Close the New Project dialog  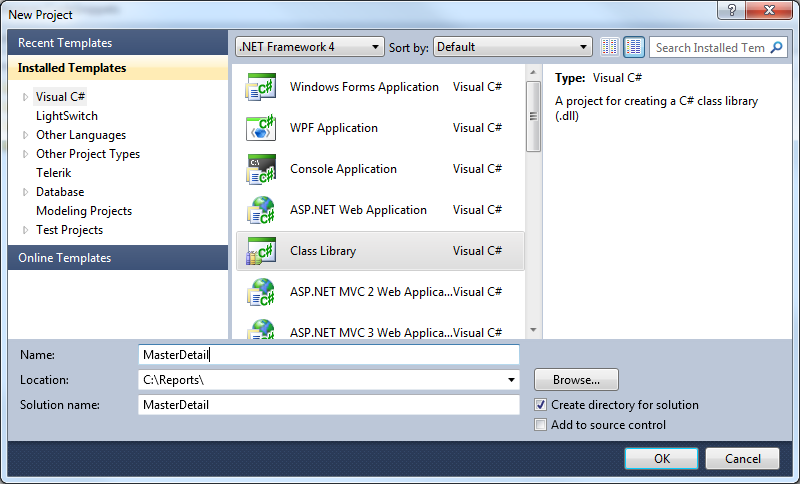click(770, 10)
